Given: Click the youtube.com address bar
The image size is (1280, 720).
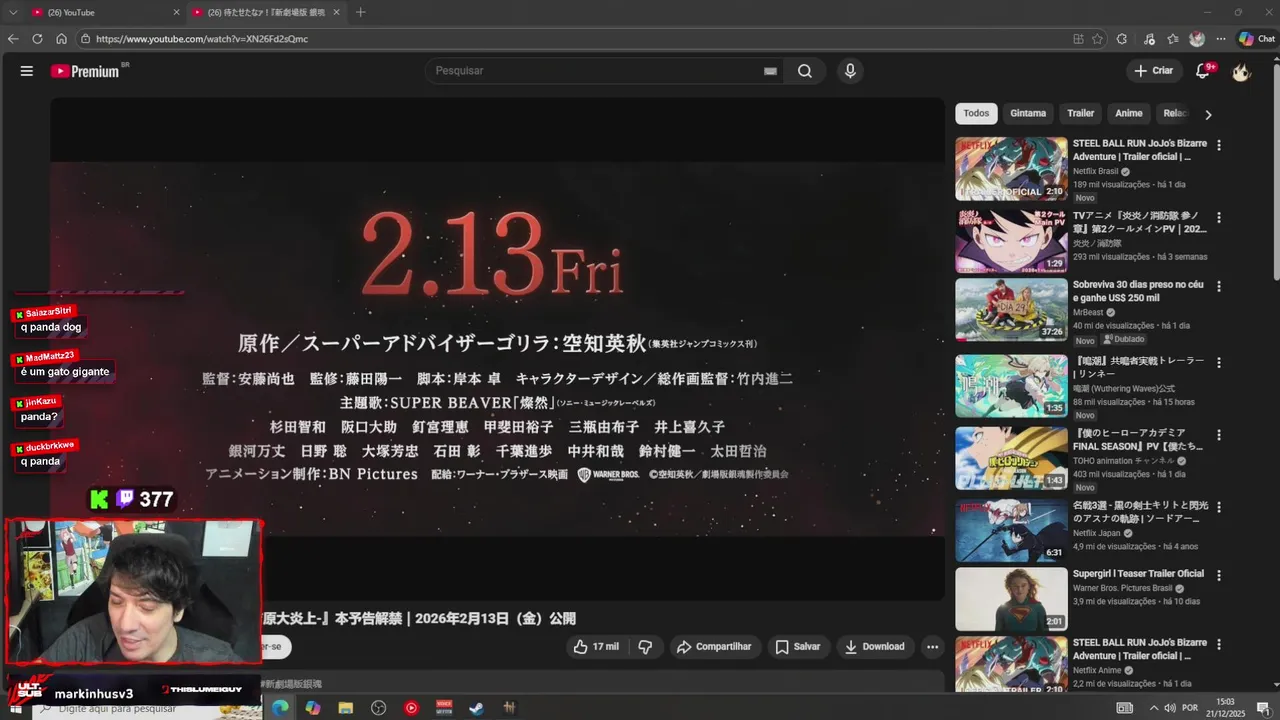Looking at the screenshot, I should (570, 39).
